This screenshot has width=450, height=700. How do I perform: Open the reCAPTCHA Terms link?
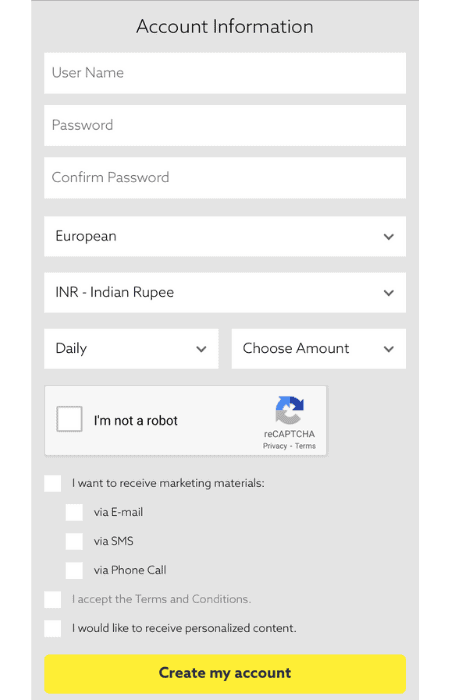[x=305, y=446]
